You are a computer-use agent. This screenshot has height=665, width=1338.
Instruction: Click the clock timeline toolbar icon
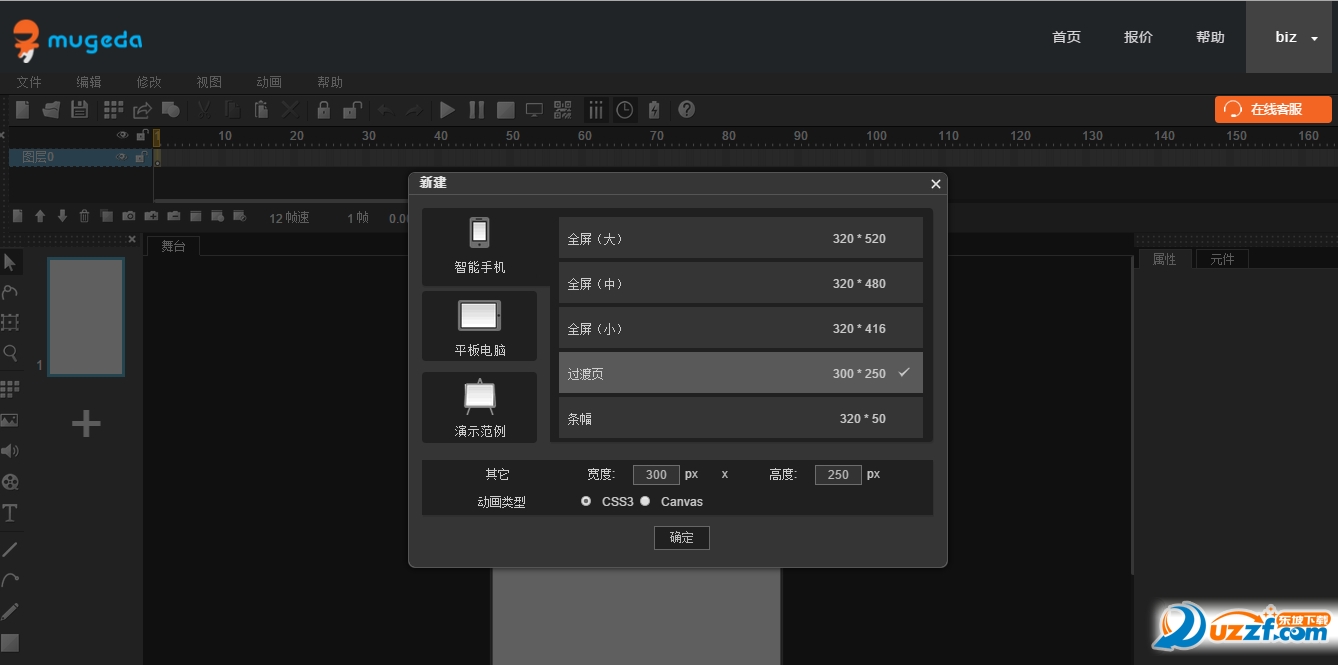pyautogui.click(x=625, y=110)
